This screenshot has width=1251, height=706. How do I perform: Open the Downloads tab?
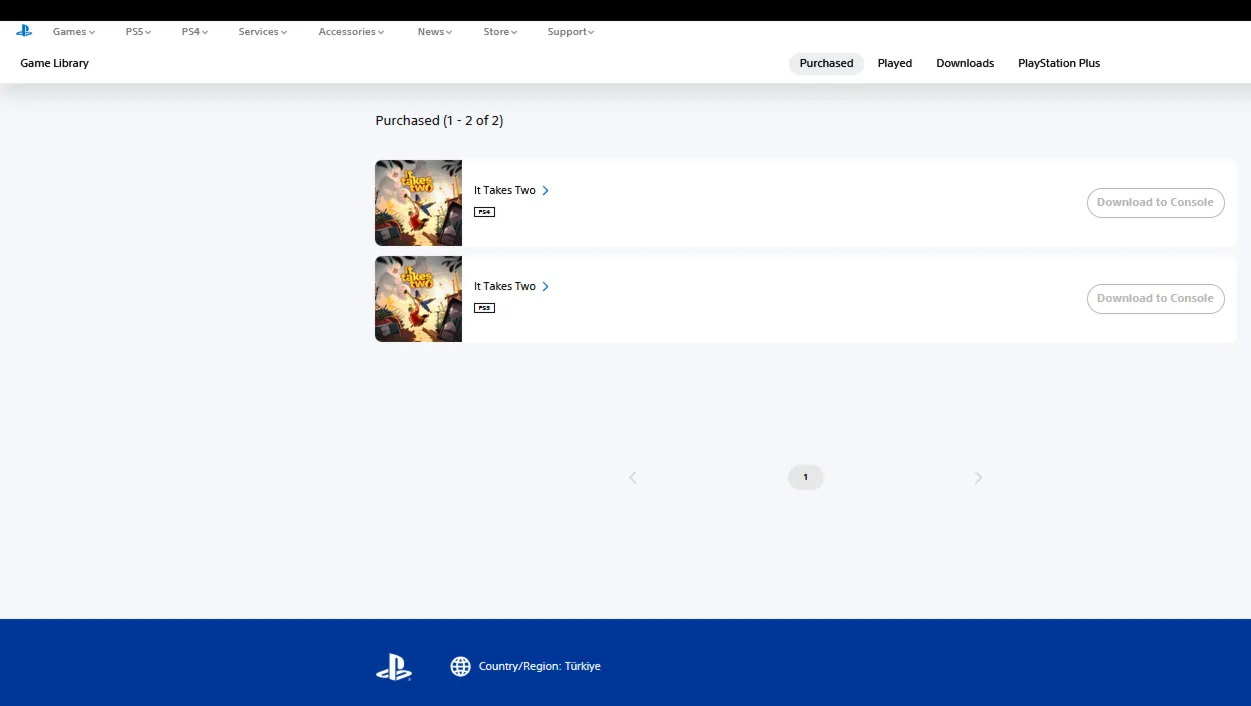964,63
